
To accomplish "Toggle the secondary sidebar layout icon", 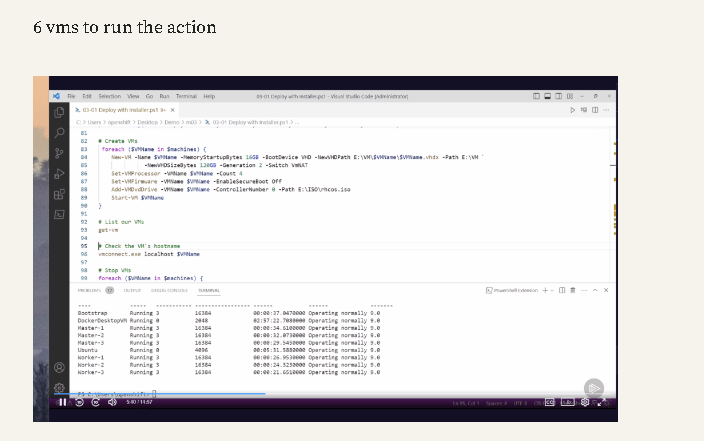I will (x=559, y=96).
